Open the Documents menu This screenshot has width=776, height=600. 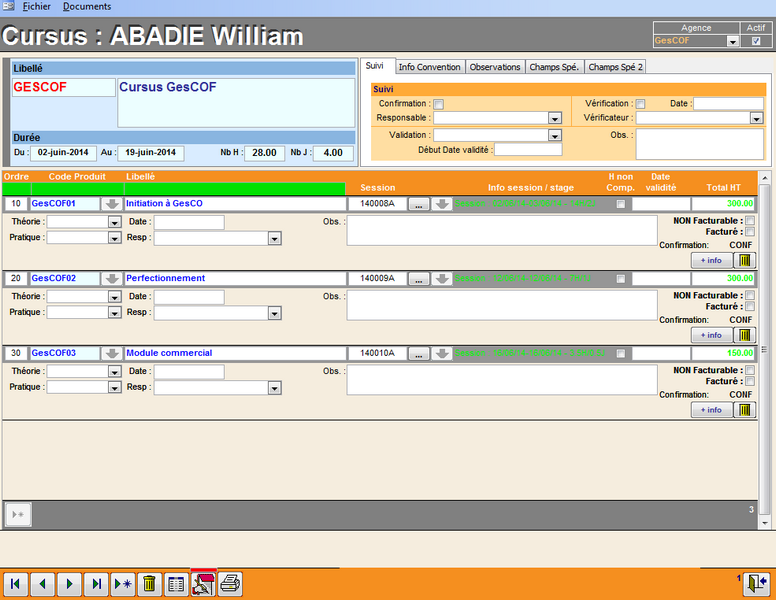point(87,6)
